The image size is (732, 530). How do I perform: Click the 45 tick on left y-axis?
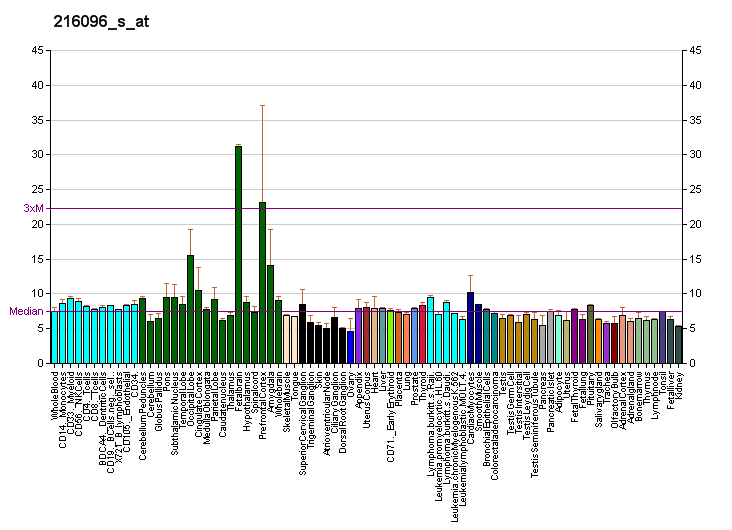click(x=37, y=50)
